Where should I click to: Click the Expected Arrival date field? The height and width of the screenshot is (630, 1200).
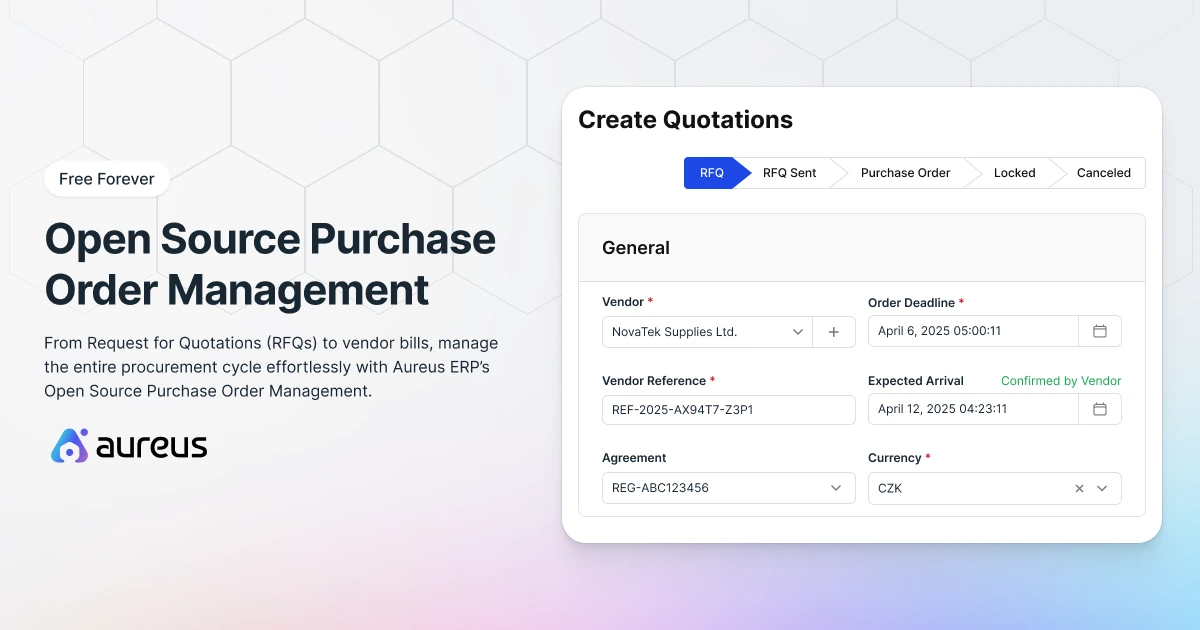point(972,409)
